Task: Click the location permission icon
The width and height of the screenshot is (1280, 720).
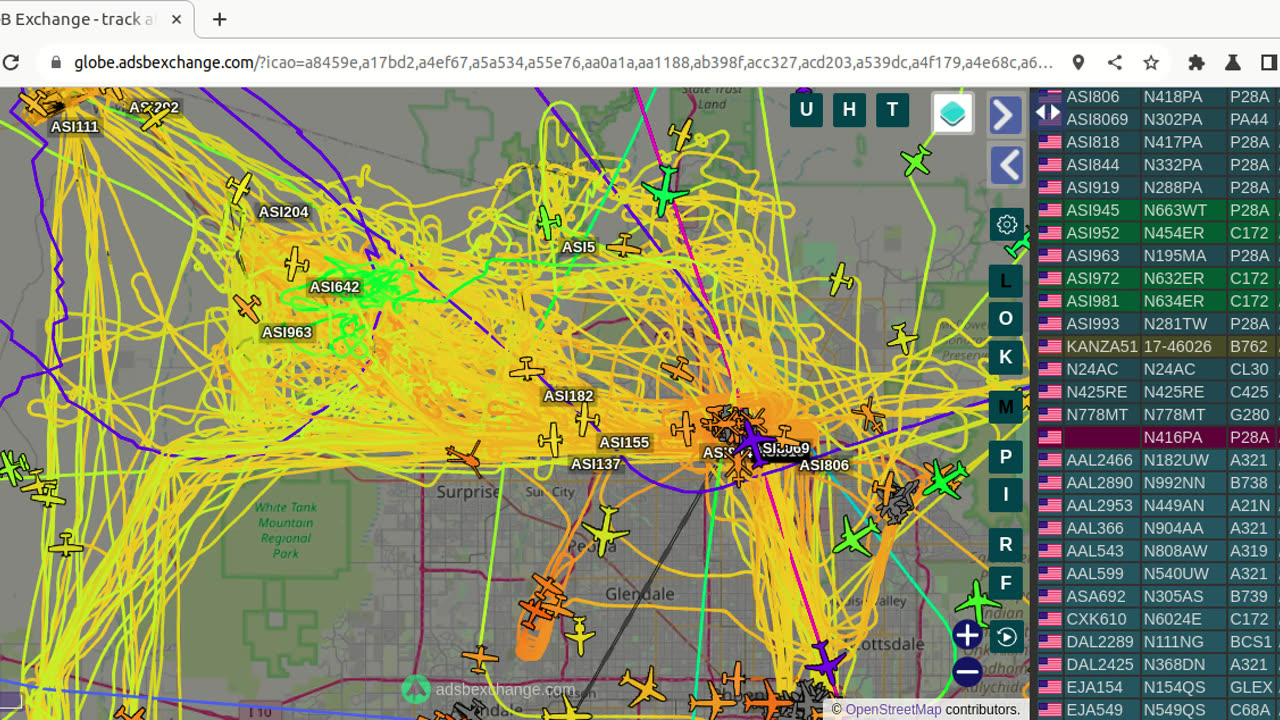Action: tap(1078, 62)
